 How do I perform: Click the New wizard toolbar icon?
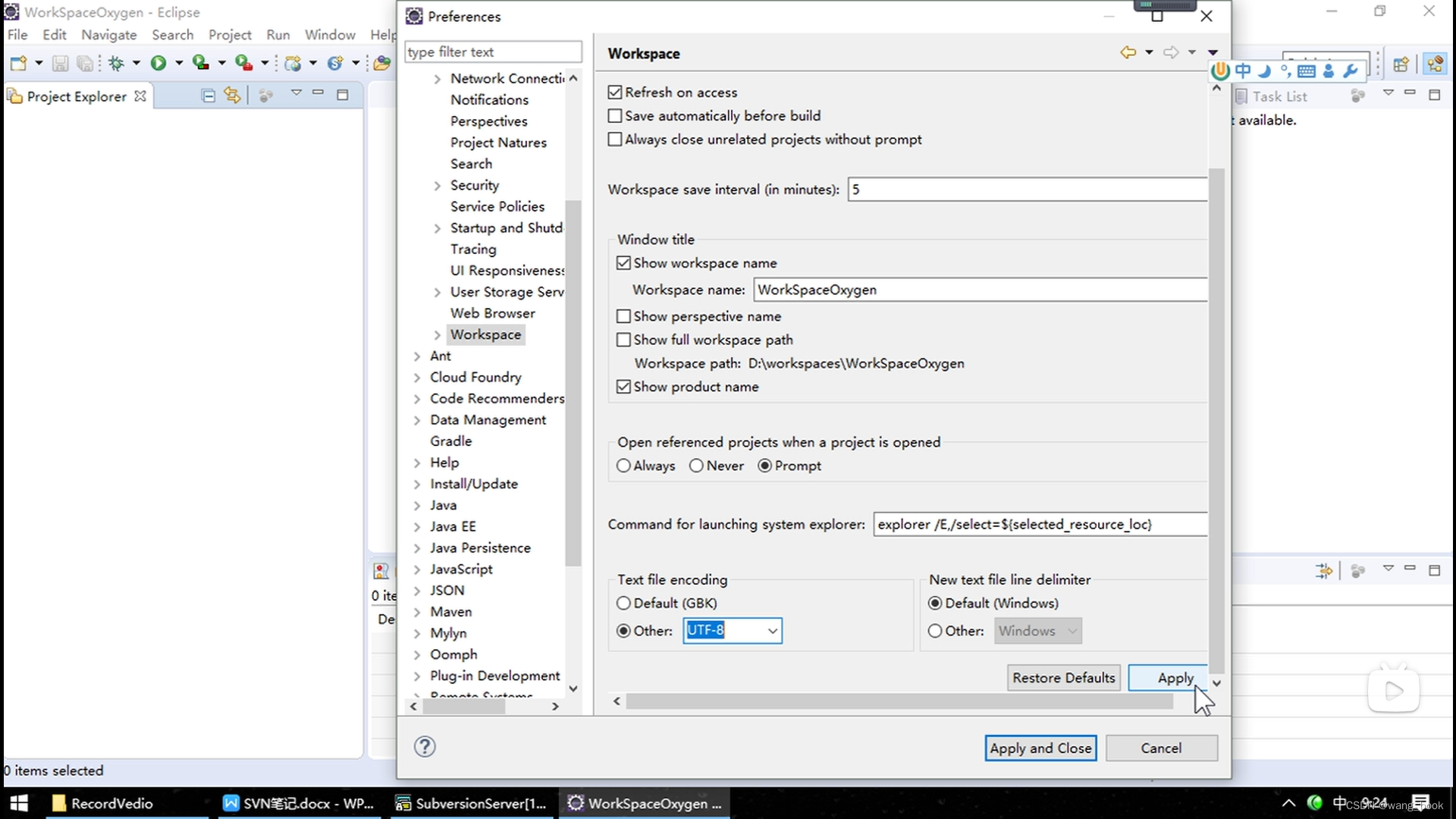point(18,64)
